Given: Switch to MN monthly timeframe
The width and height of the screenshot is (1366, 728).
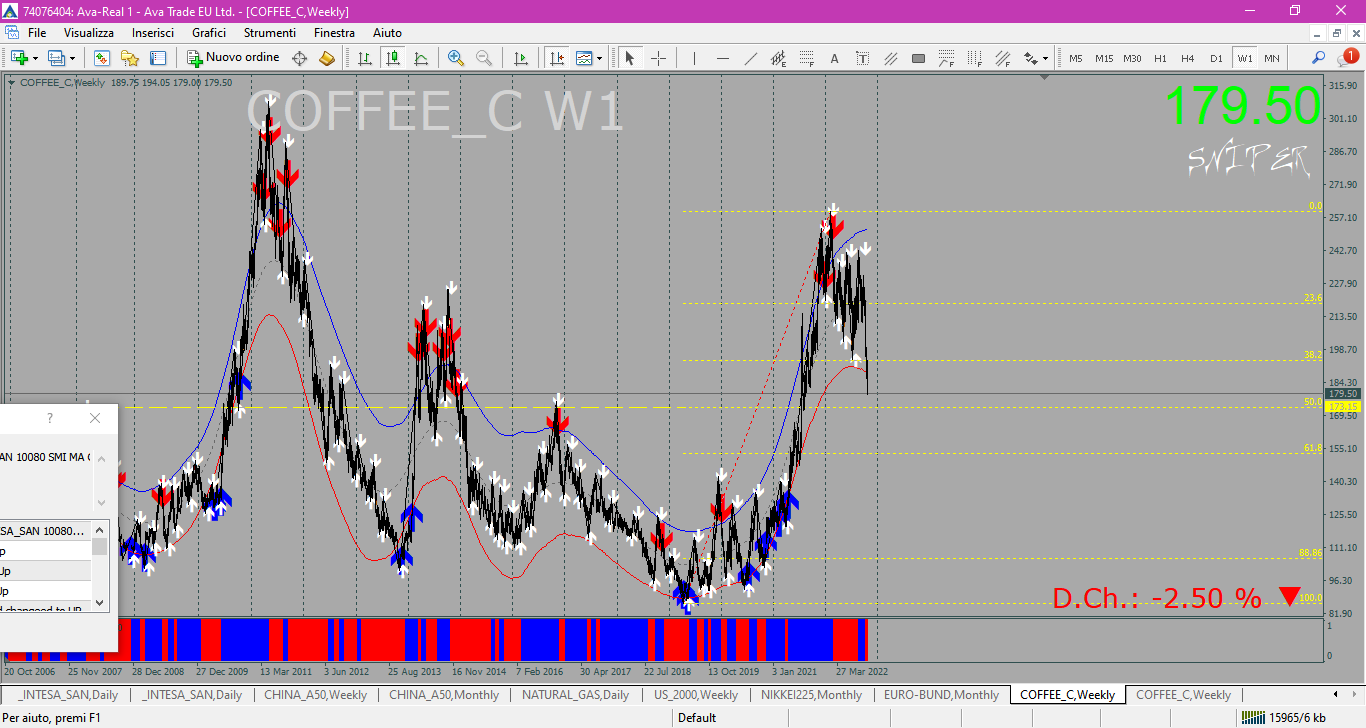Looking at the screenshot, I should 1271,58.
